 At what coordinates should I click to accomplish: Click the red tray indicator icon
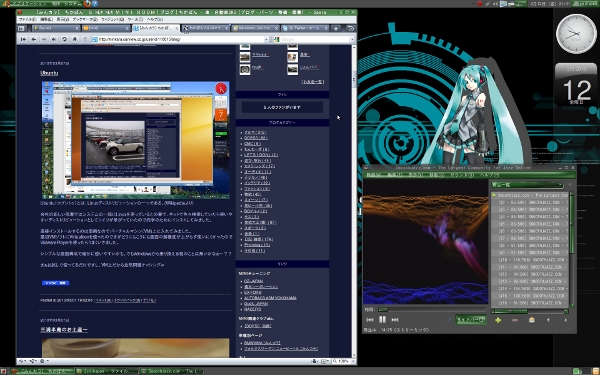(x=480, y=4)
